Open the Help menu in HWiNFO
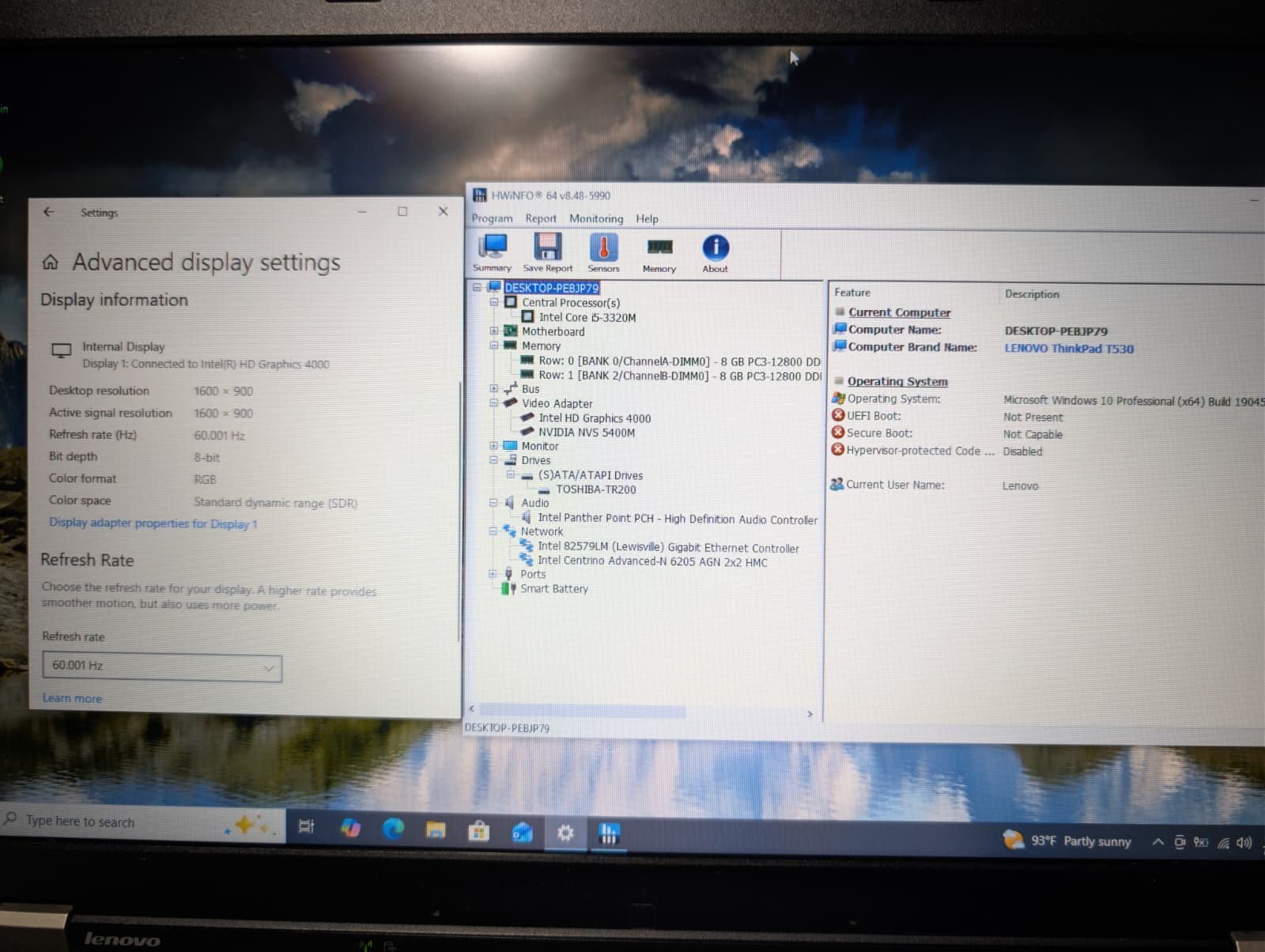 (647, 218)
